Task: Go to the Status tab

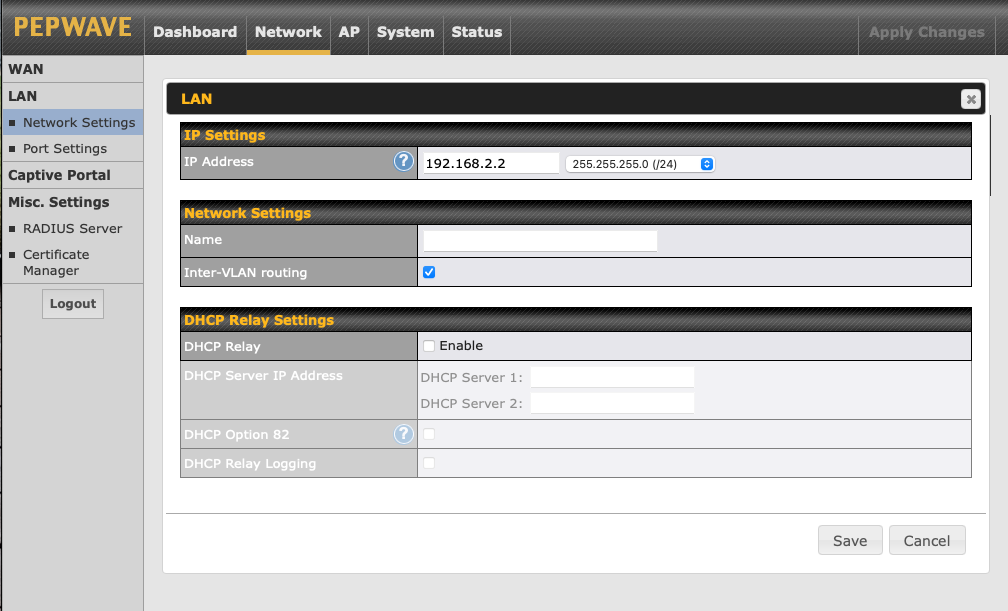Action: (476, 32)
